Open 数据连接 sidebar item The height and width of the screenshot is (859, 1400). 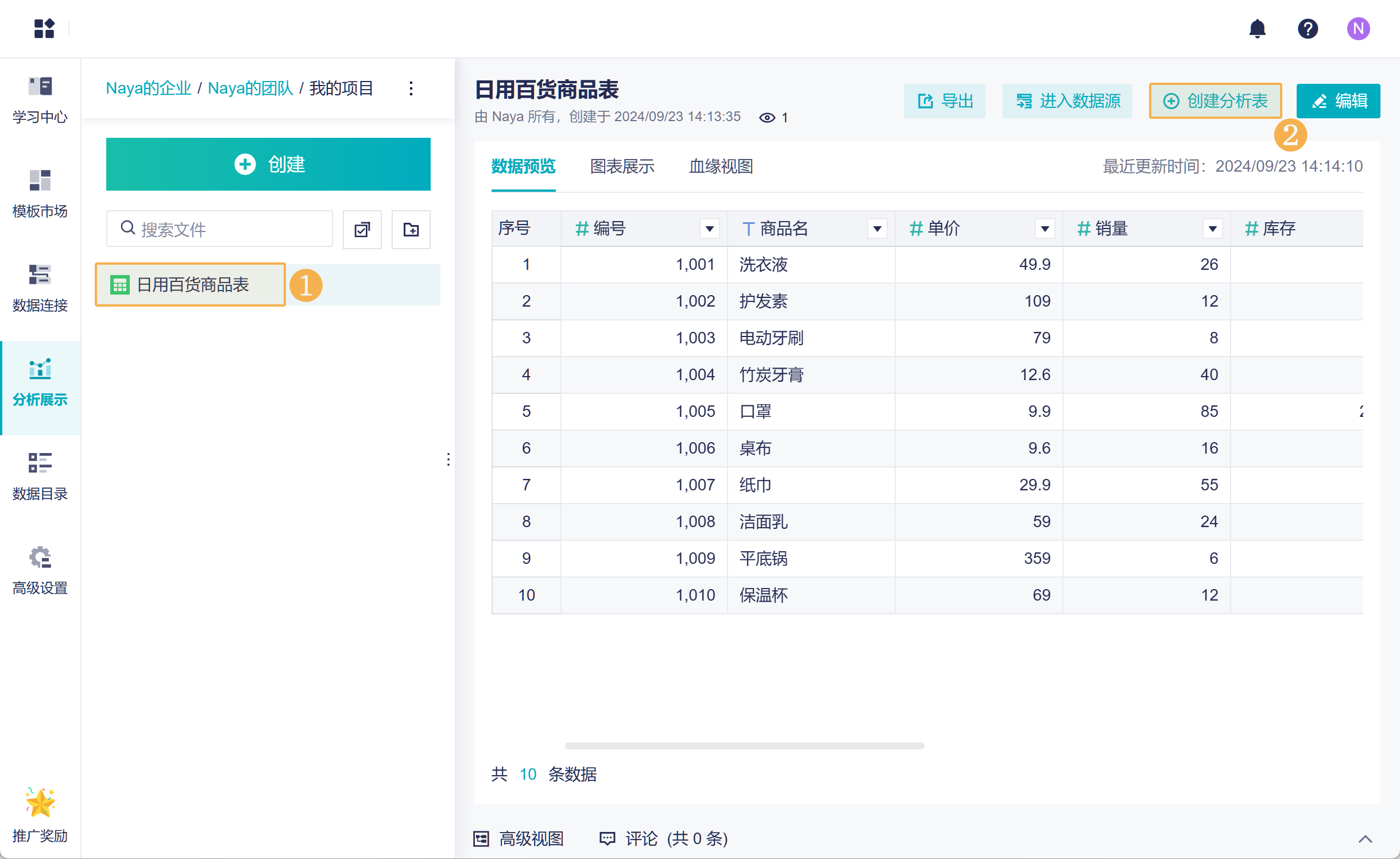click(x=40, y=288)
